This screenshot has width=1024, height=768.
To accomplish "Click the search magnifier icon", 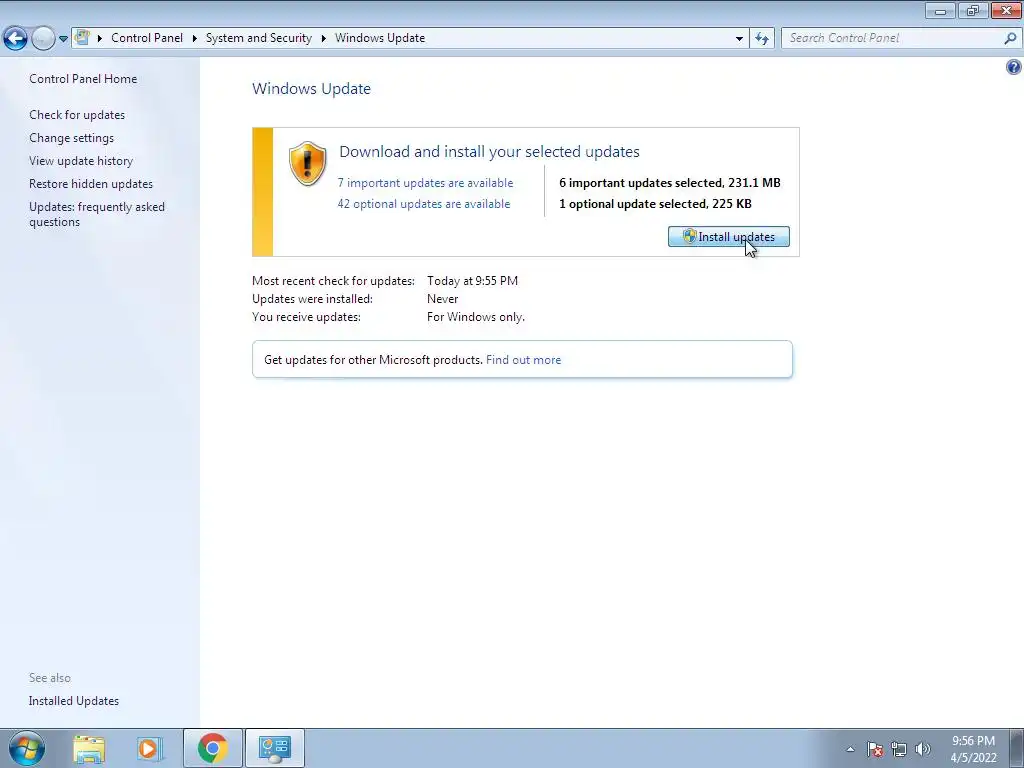I will [x=1010, y=38].
